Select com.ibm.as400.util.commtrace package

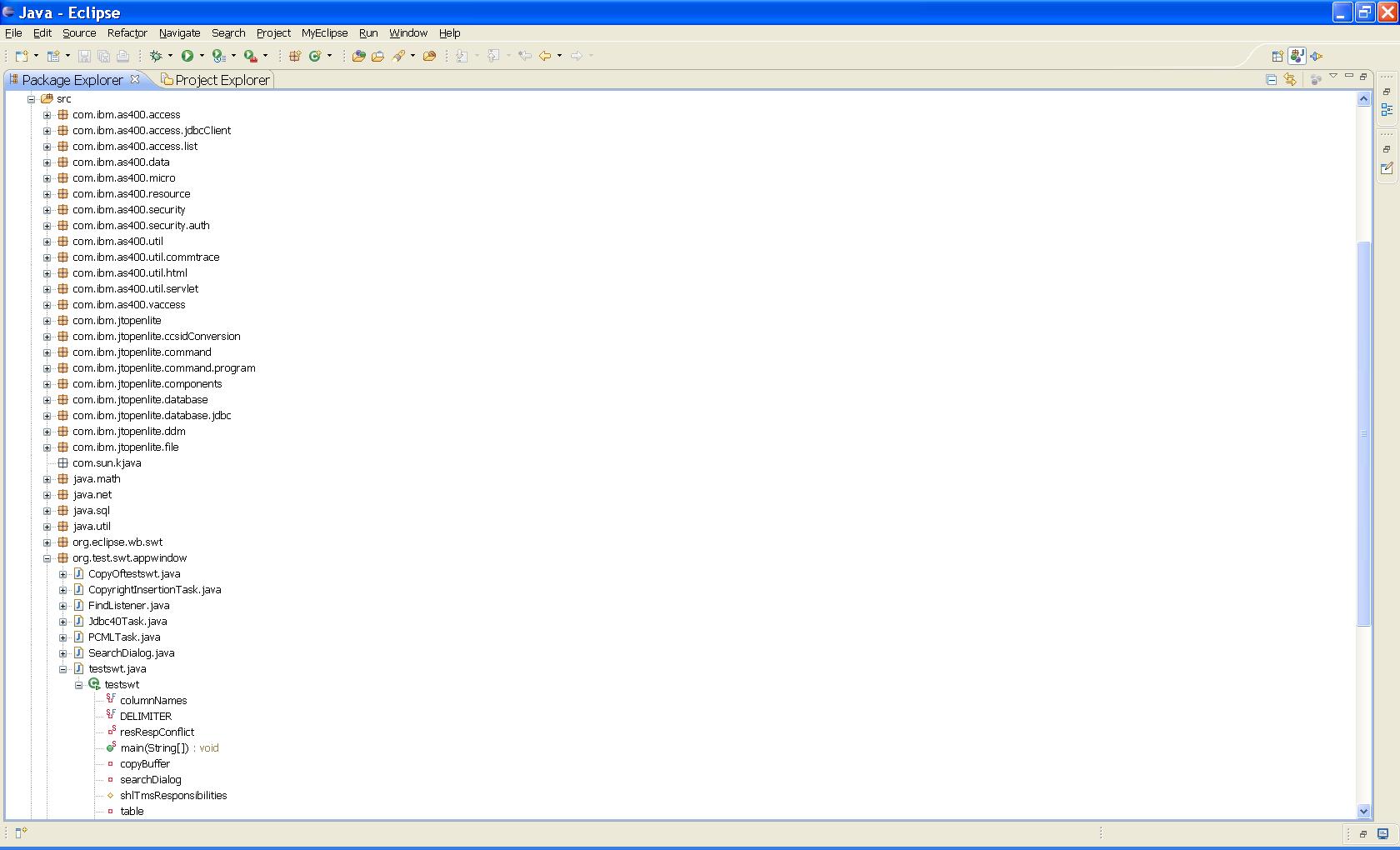tap(146, 257)
